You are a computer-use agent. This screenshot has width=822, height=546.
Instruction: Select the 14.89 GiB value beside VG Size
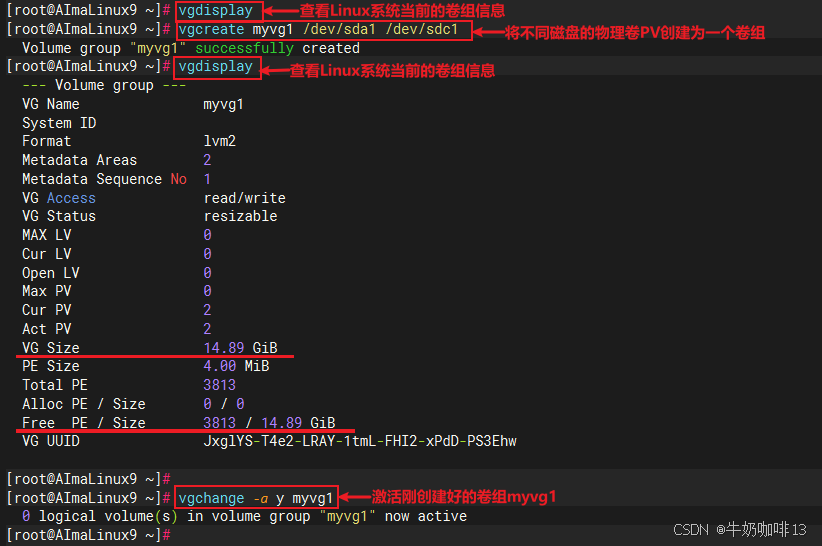240,348
